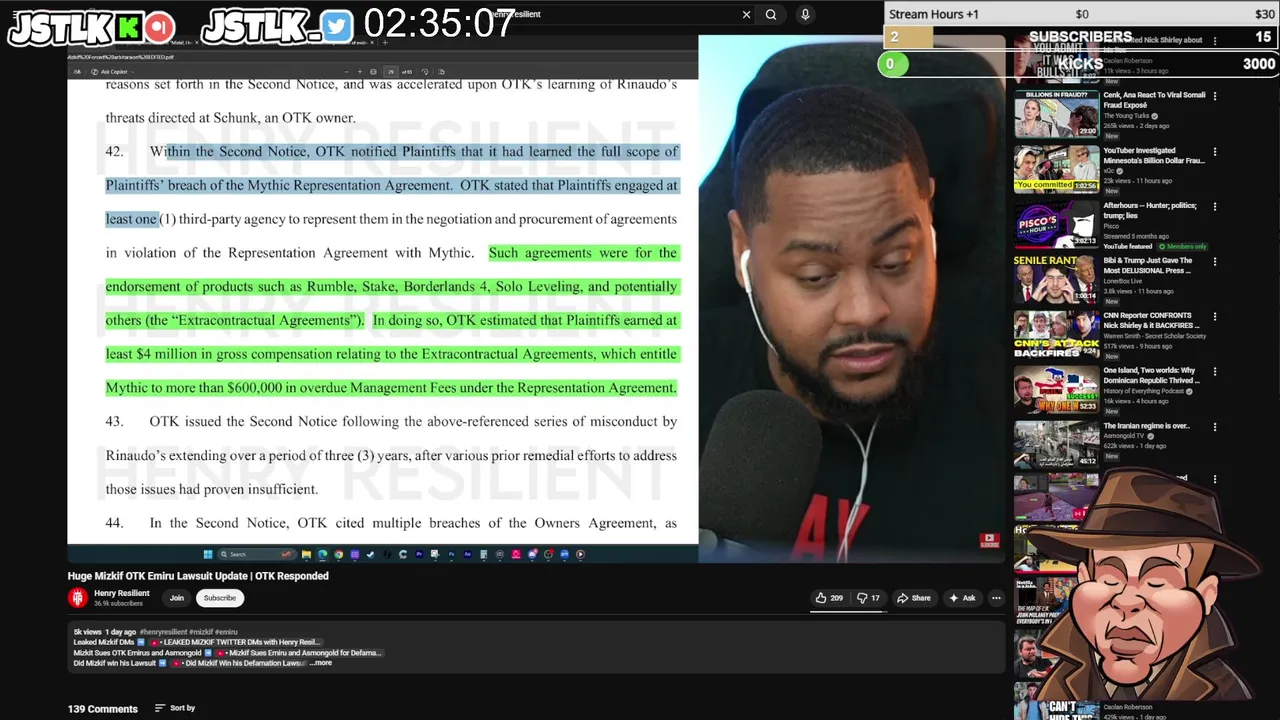The height and width of the screenshot is (720, 1280).
Task: Click the Members only badge
Action: click(x=1183, y=246)
